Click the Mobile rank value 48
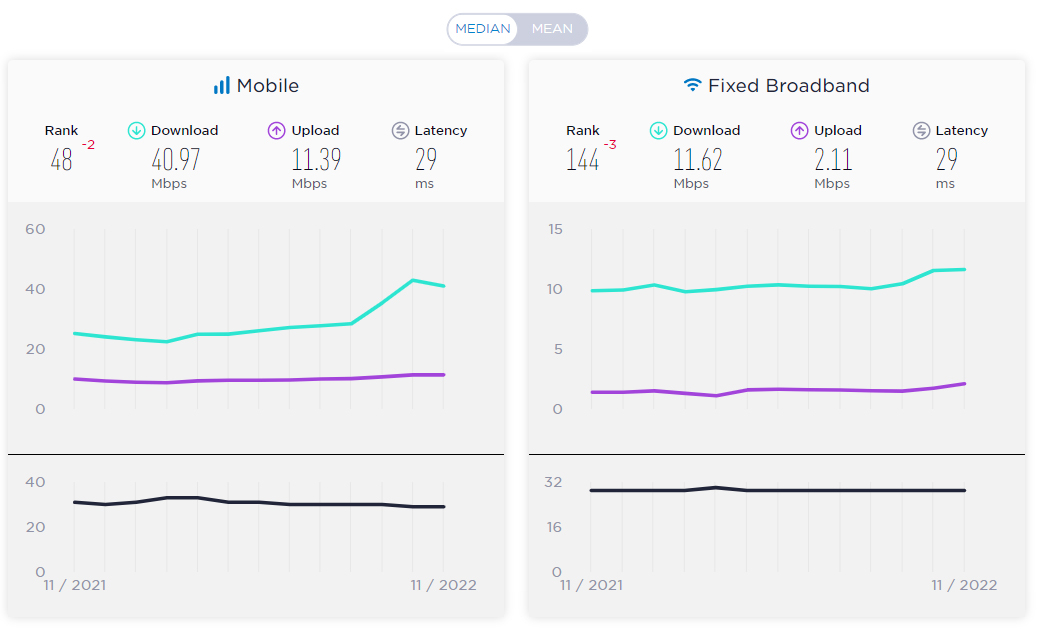 62,159
